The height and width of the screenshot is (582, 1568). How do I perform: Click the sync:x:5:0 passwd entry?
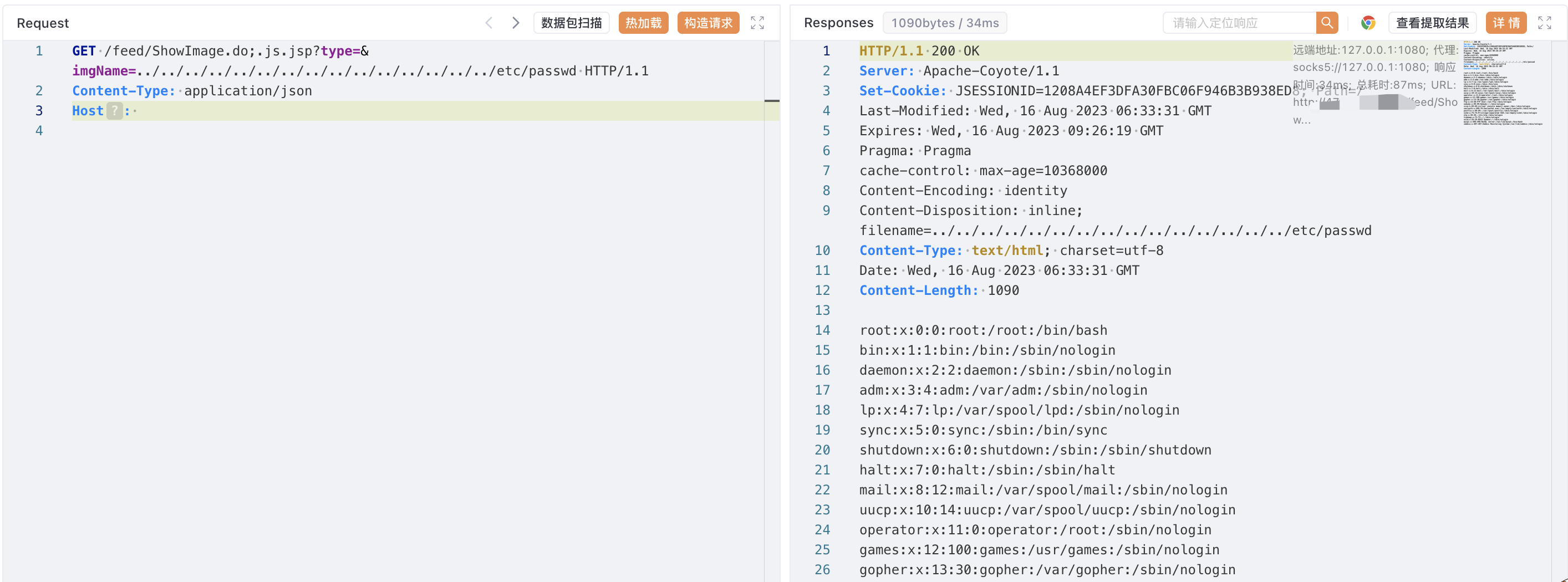(983, 431)
